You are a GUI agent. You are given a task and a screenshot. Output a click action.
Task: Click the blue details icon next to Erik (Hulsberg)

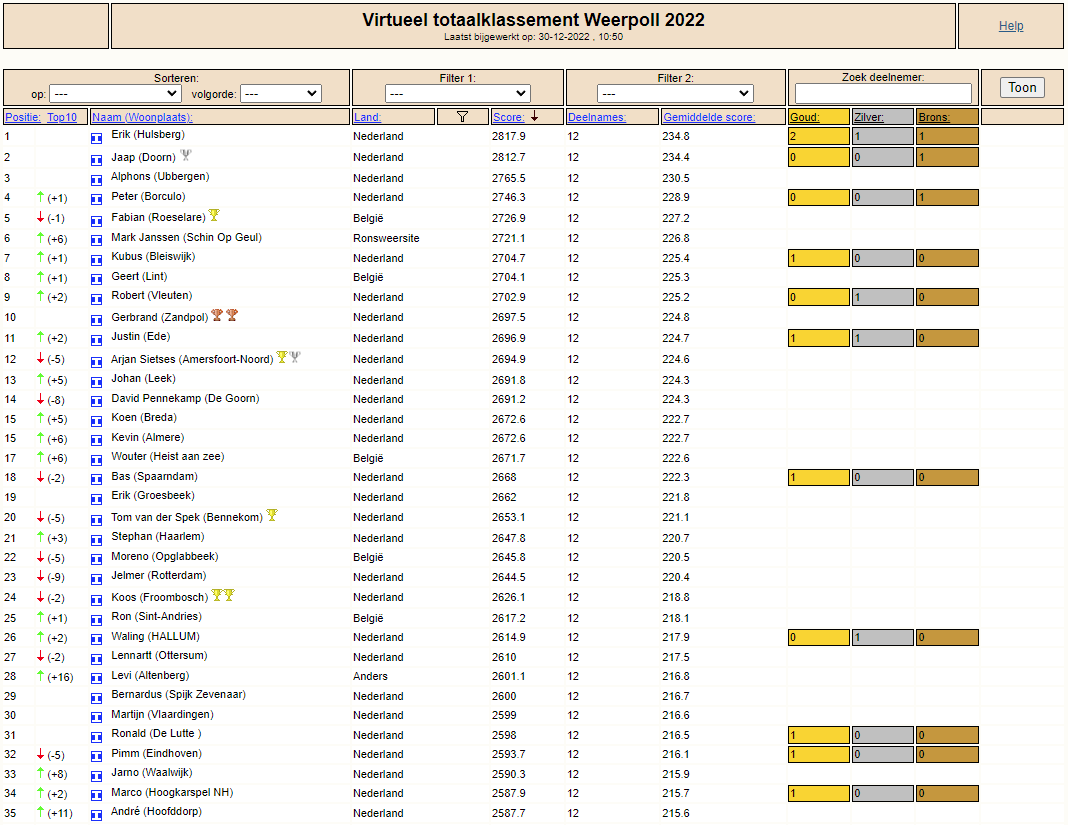coord(97,138)
